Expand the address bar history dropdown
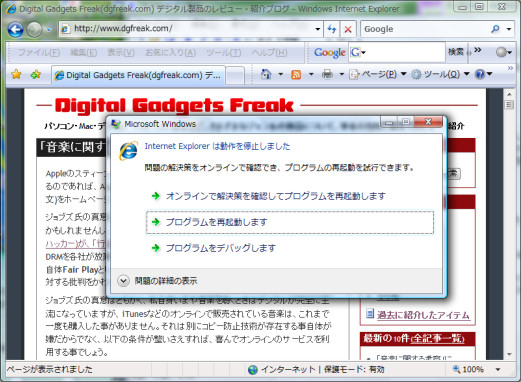Image resolution: width=521 pixels, height=382 pixels. pos(318,29)
